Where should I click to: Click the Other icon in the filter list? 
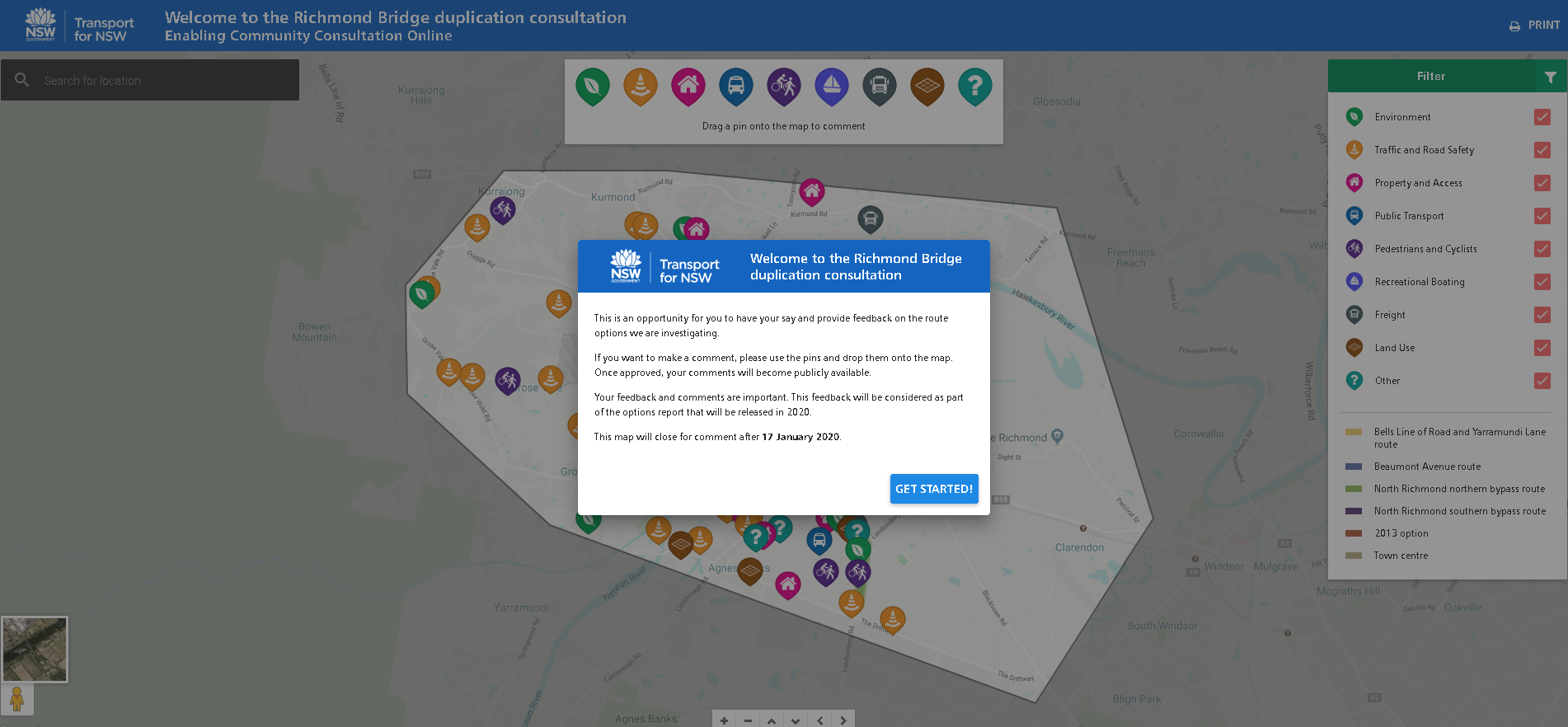click(x=1354, y=381)
